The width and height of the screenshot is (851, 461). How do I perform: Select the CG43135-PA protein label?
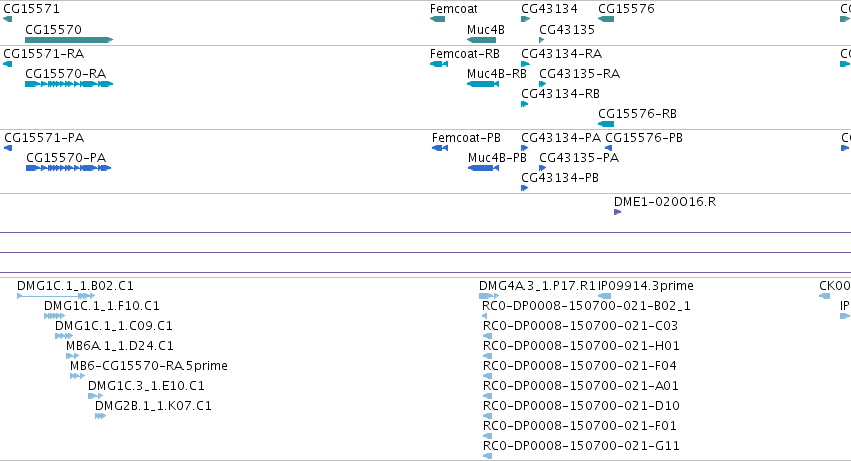[x=579, y=158]
